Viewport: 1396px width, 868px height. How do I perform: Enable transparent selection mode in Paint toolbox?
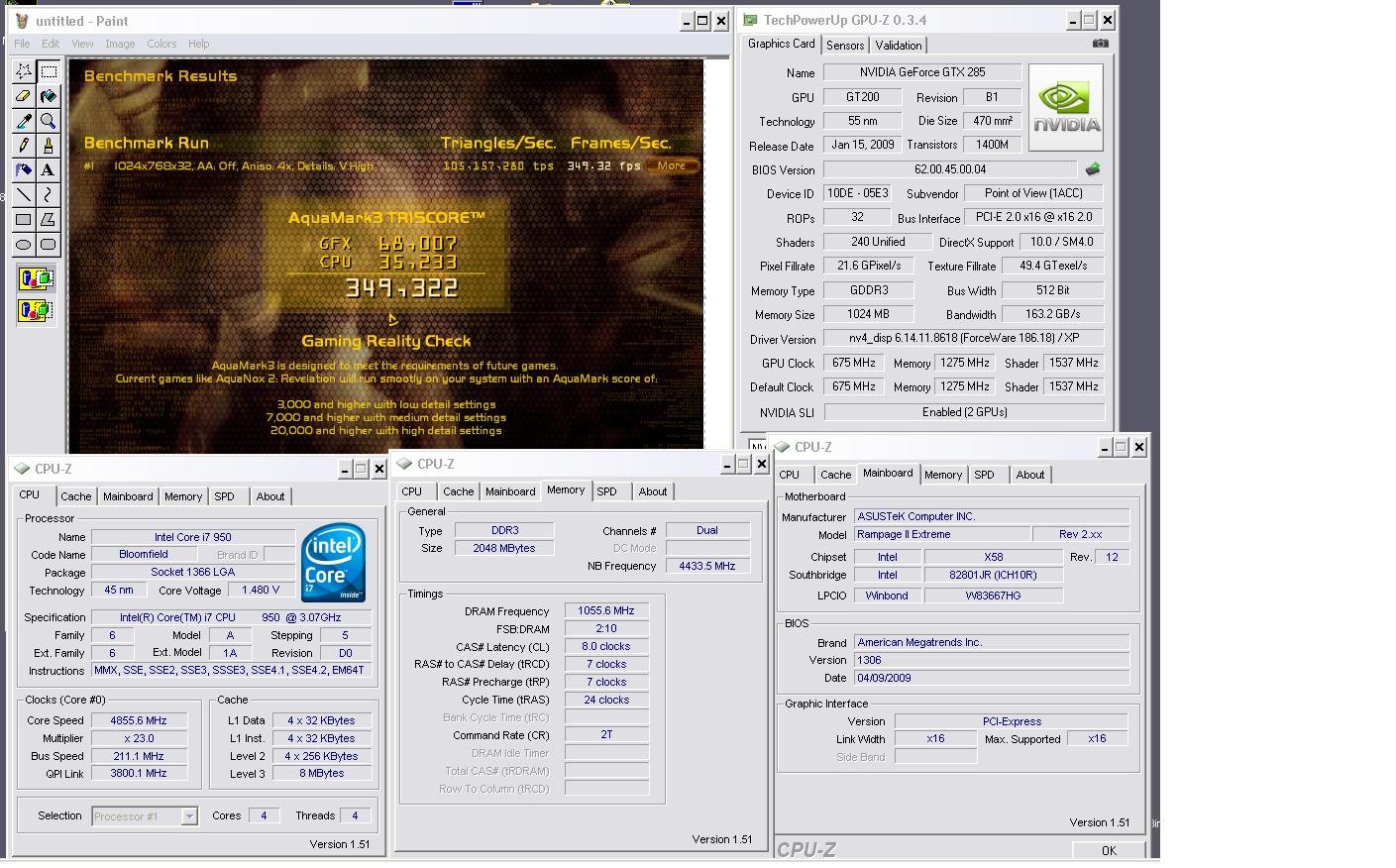tap(36, 311)
